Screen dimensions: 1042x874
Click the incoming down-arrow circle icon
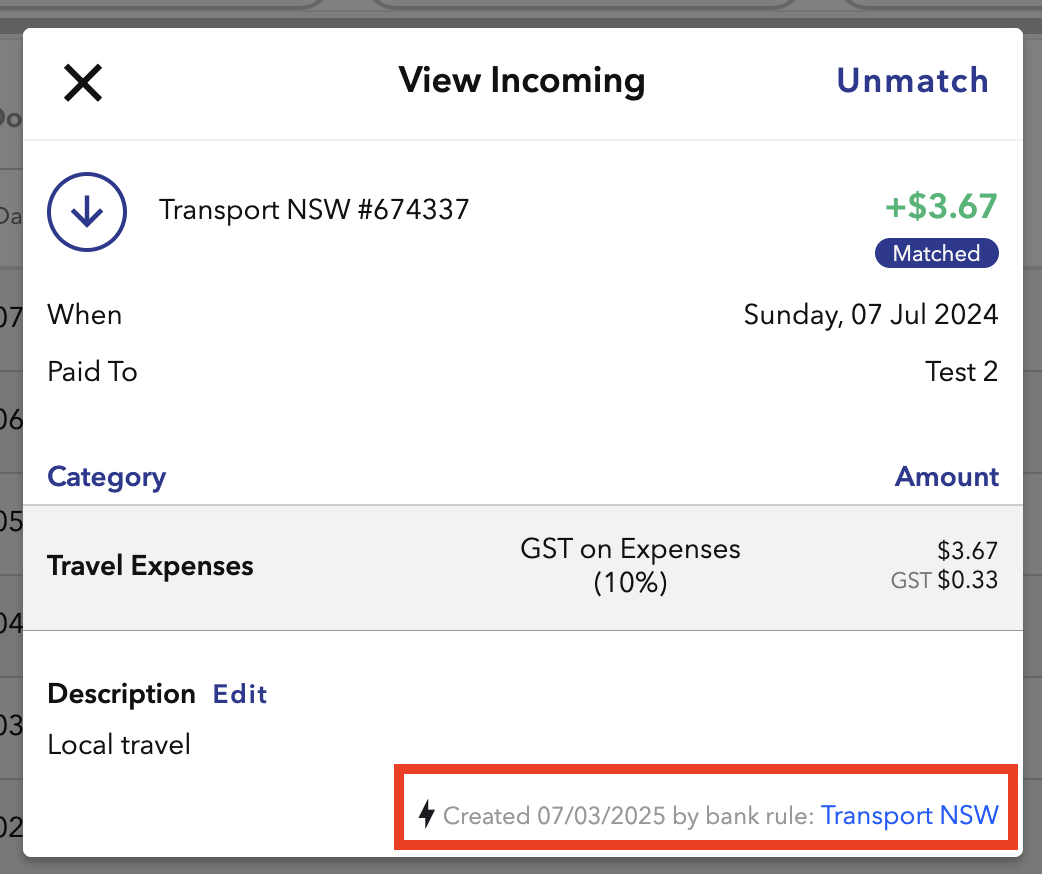(87, 210)
